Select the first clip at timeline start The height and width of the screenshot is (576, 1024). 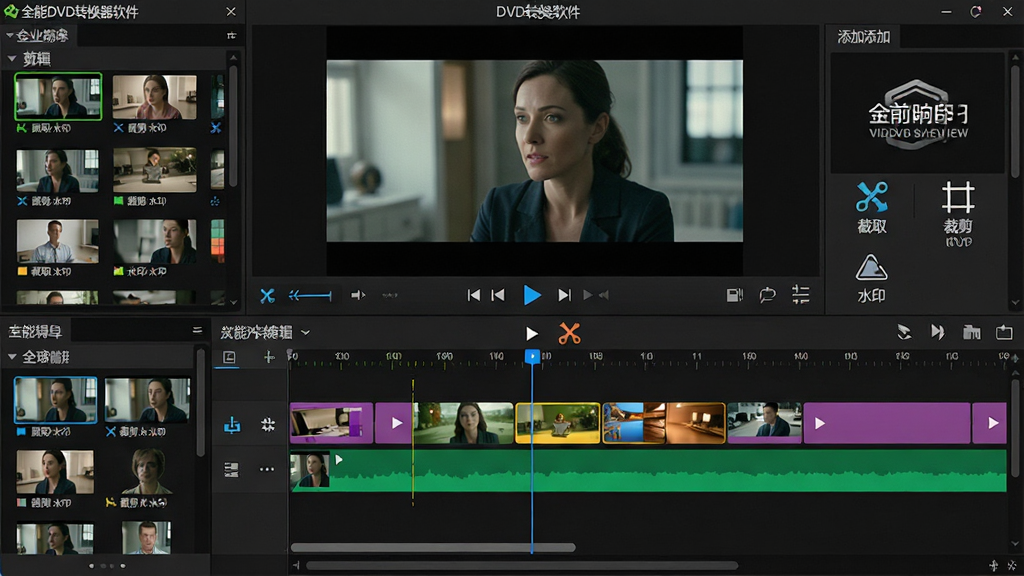331,423
